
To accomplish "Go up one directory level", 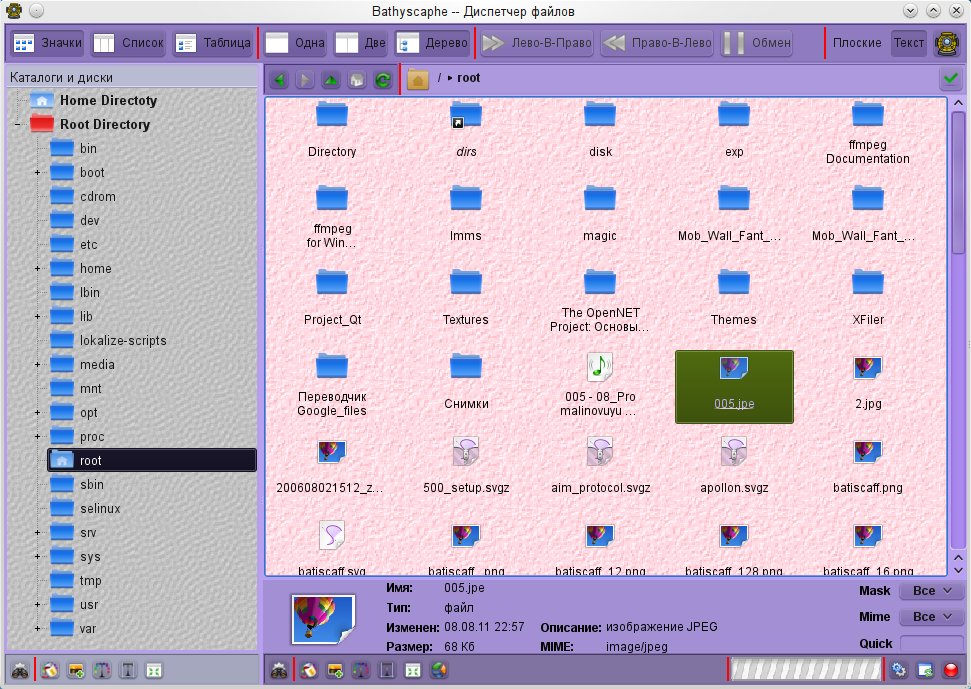I will coord(331,79).
